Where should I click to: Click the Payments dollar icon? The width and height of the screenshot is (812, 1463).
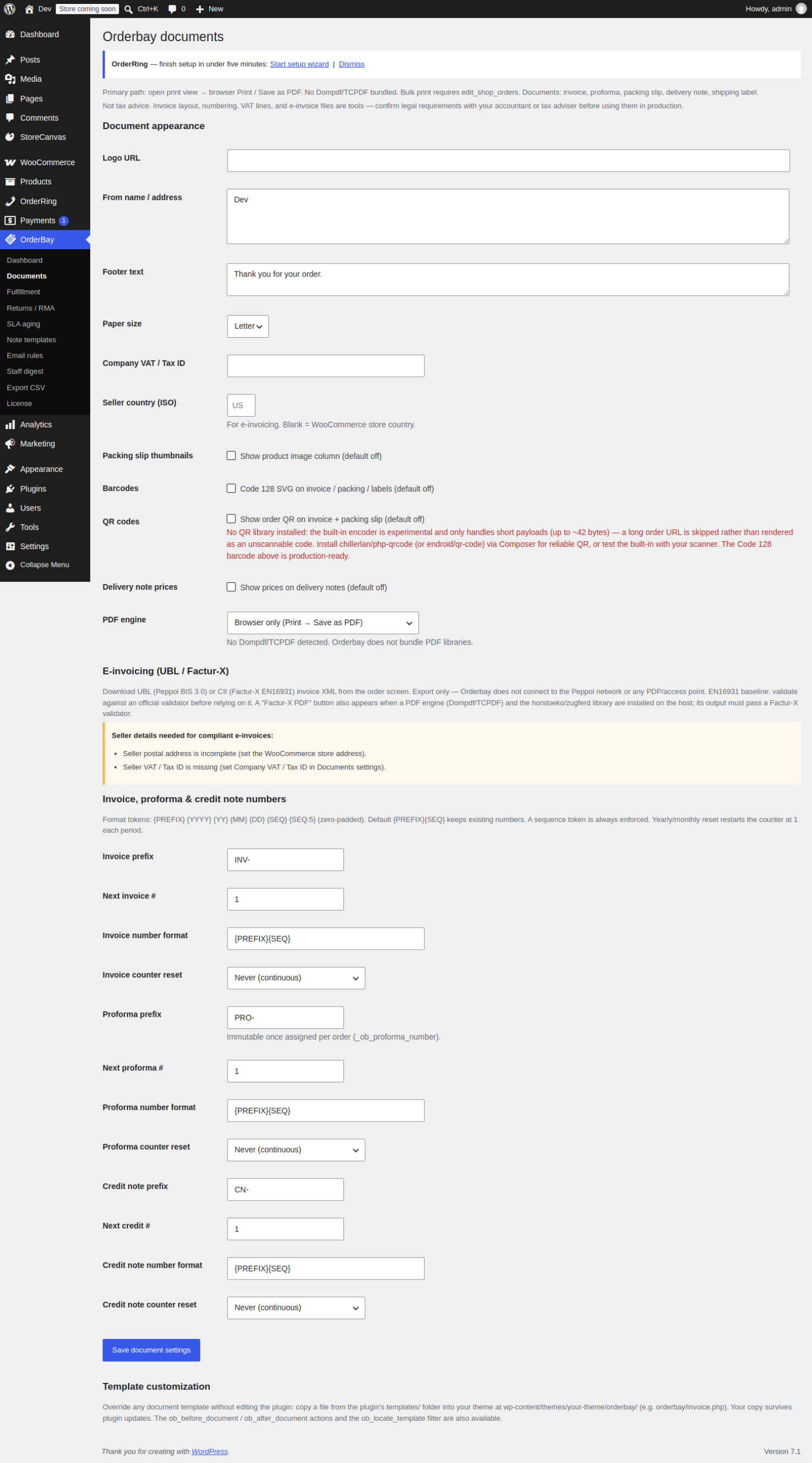click(10, 221)
